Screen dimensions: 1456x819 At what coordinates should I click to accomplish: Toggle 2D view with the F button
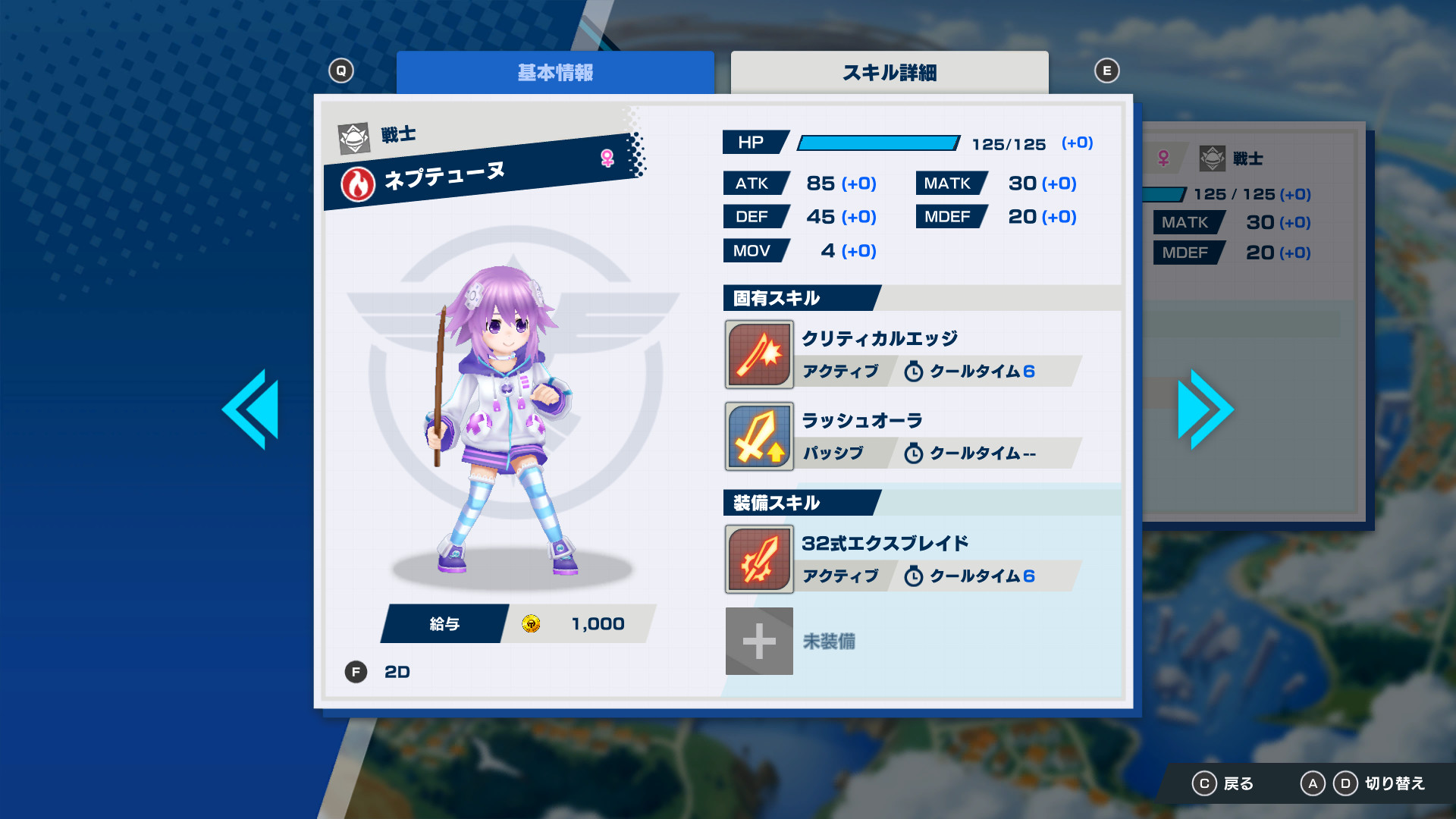tap(356, 672)
